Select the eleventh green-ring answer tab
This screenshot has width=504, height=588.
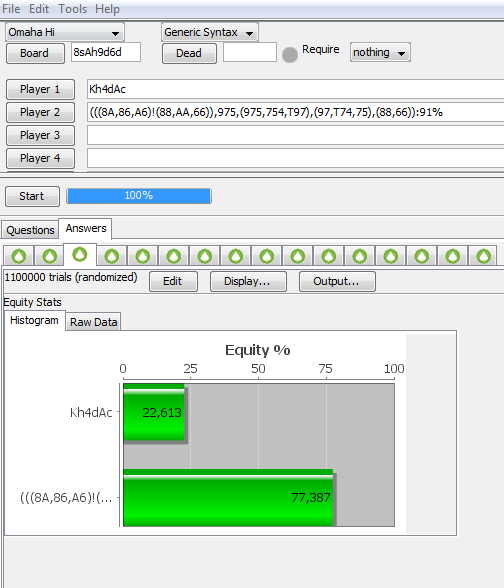329,256
